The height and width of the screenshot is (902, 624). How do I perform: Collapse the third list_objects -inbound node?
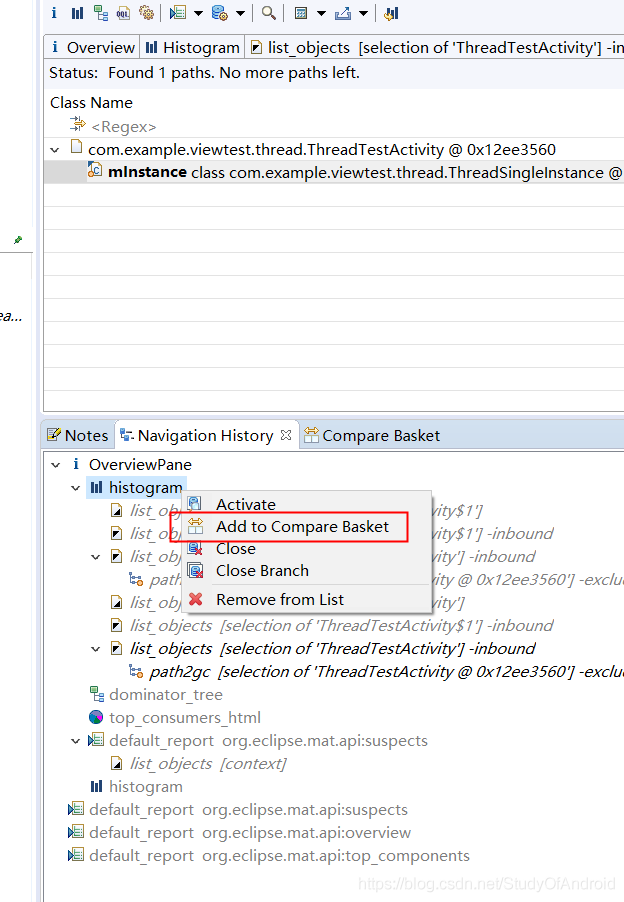pyautogui.click(x=95, y=557)
